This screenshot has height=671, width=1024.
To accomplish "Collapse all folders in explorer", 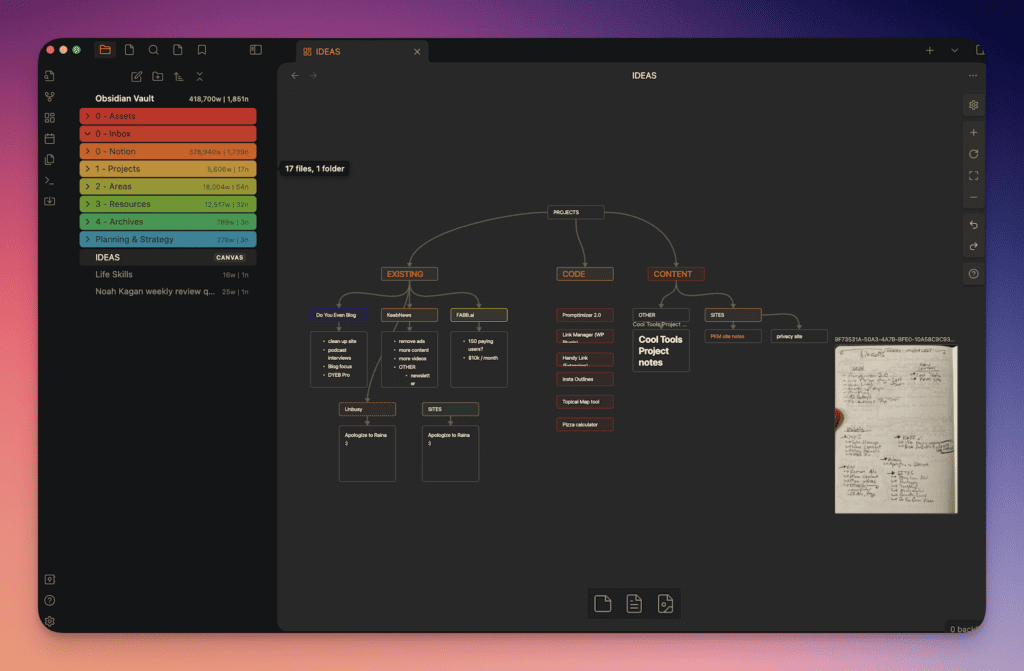I will point(200,76).
